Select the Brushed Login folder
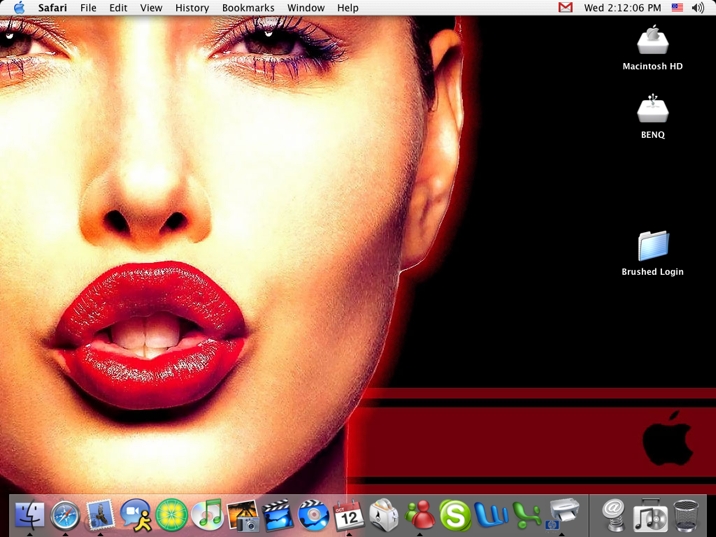The height and width of the screenshot is (537, 716). pos(653,245)
